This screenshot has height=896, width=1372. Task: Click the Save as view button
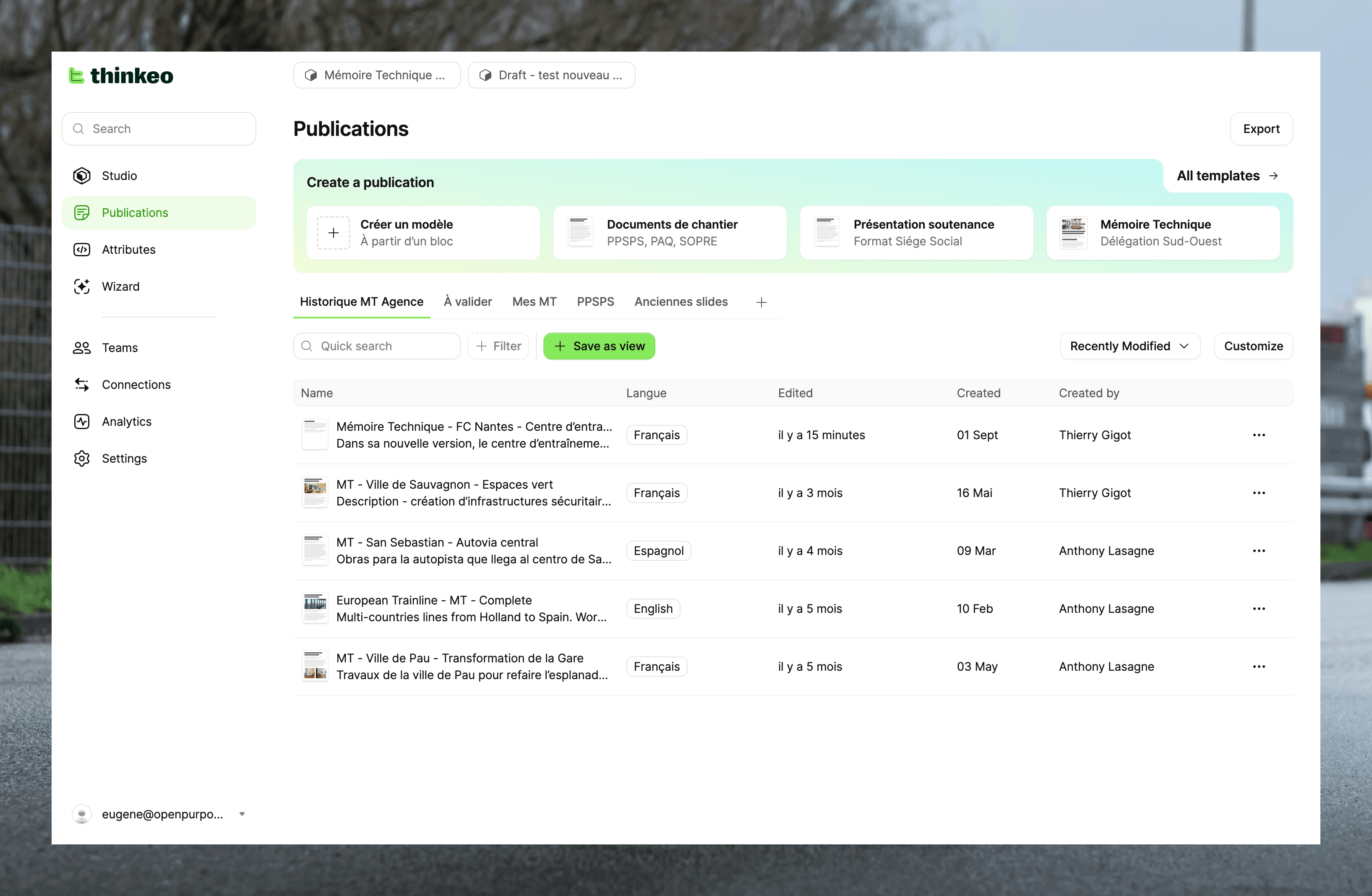(x=599, y=346)
